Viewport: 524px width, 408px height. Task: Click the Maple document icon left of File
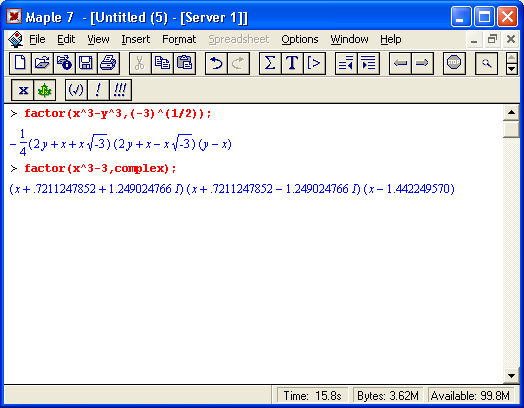[15, 39]
